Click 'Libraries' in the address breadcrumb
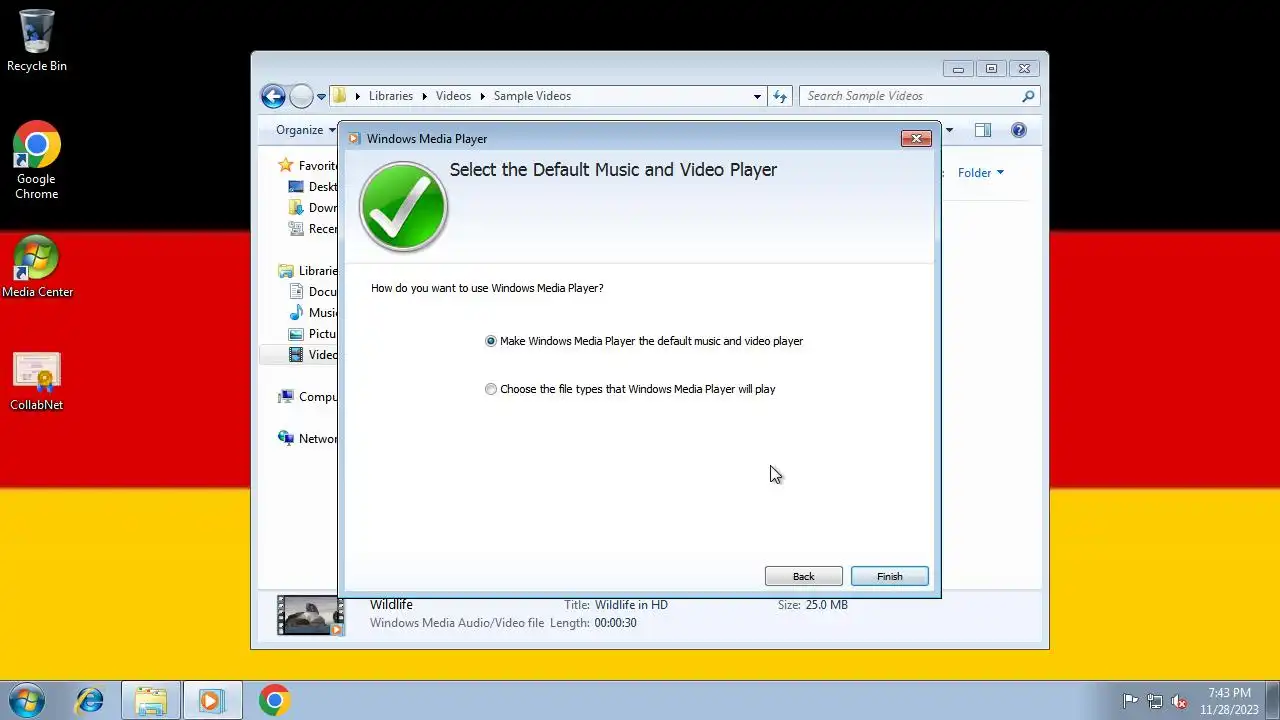The height and width of the screenshot is (720, 1280). 390,96
